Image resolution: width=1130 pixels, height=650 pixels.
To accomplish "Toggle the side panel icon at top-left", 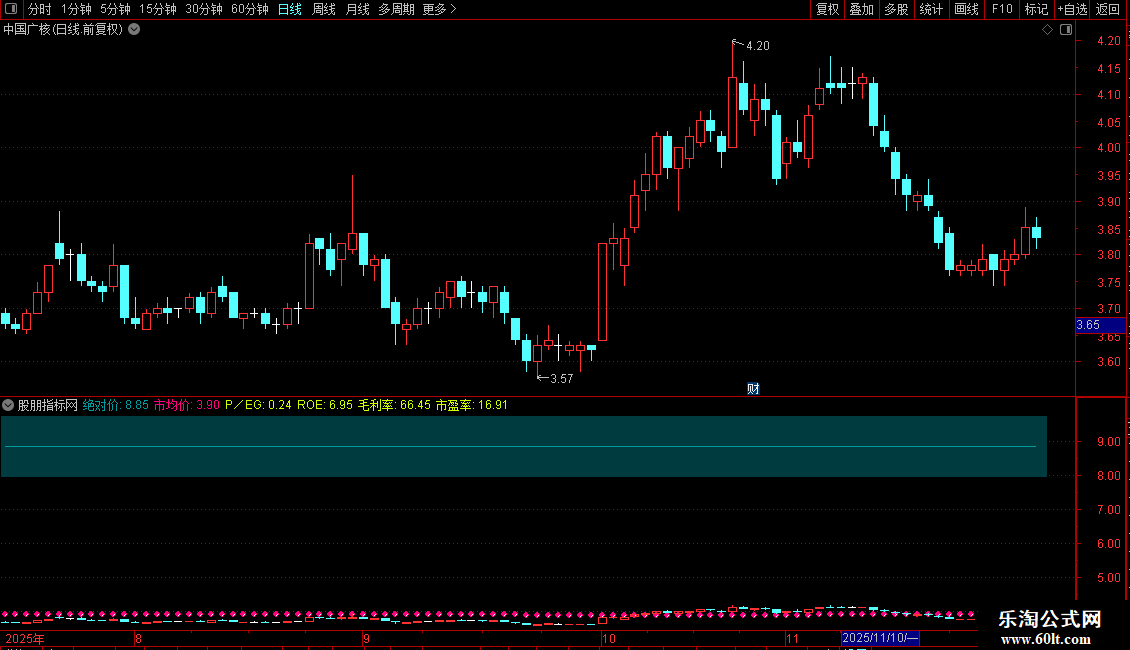I will pos(12,9).
